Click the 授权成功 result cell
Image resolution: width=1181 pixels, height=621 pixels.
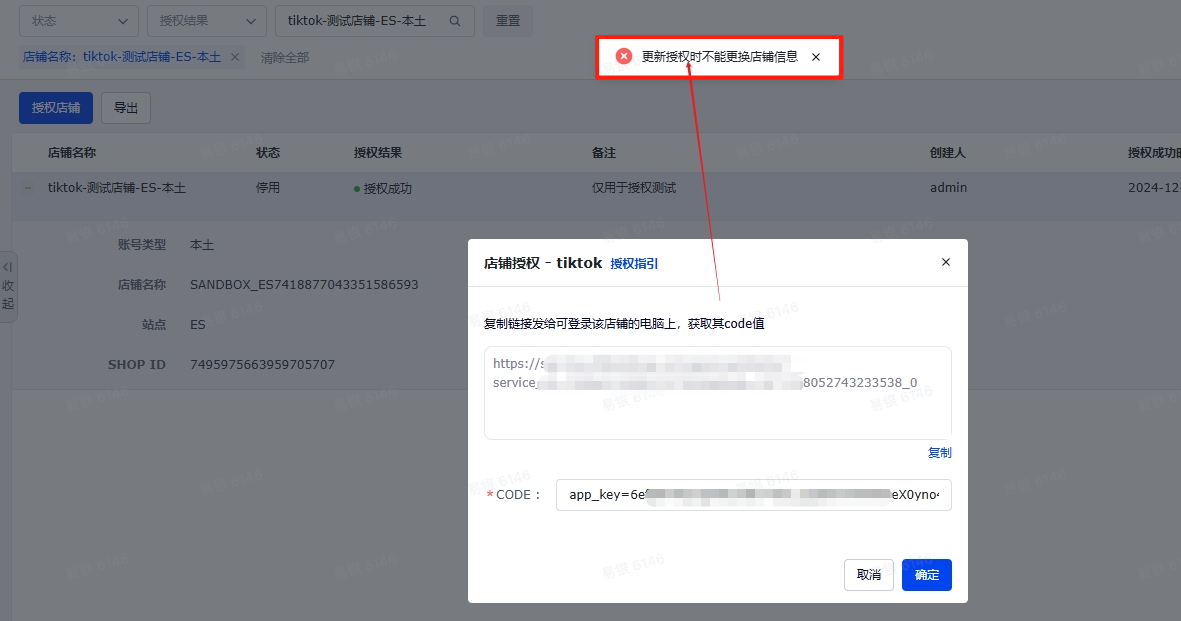[383, 188]
